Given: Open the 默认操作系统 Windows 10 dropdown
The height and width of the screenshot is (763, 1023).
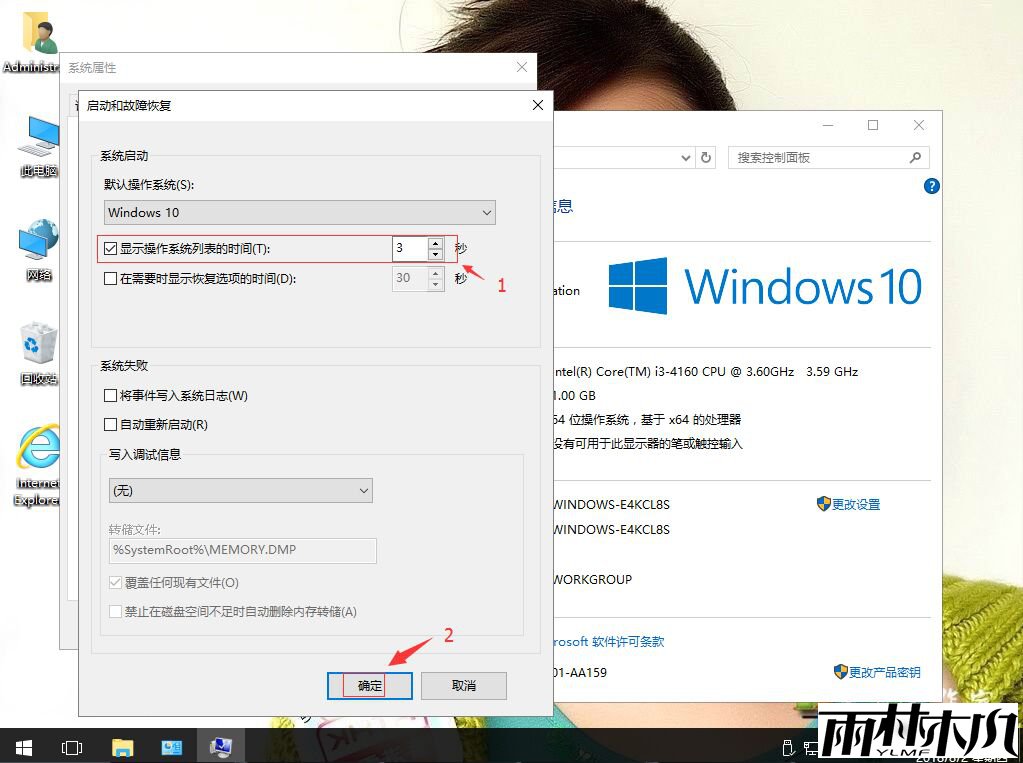Looking at the screenshot, I should coord(487,212).
